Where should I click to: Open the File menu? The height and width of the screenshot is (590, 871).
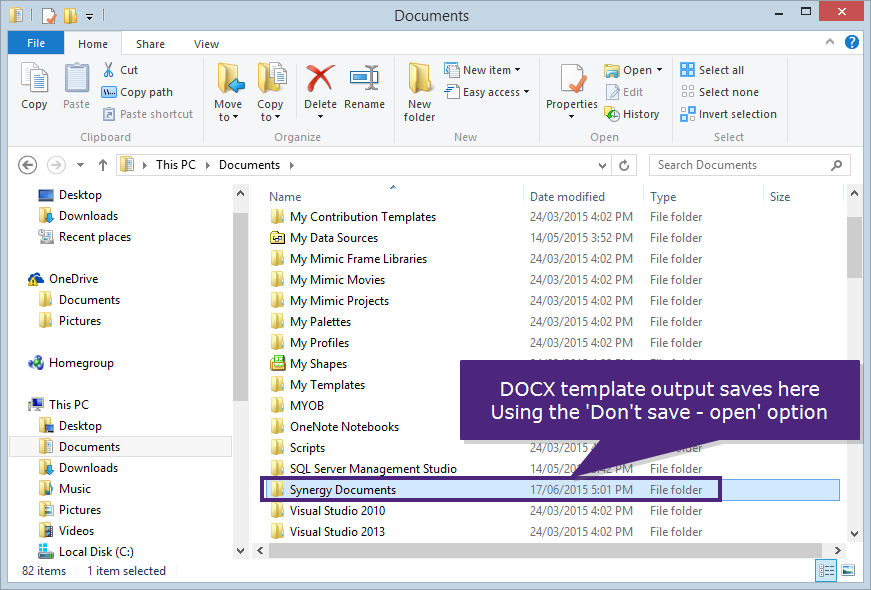point(35,43)
